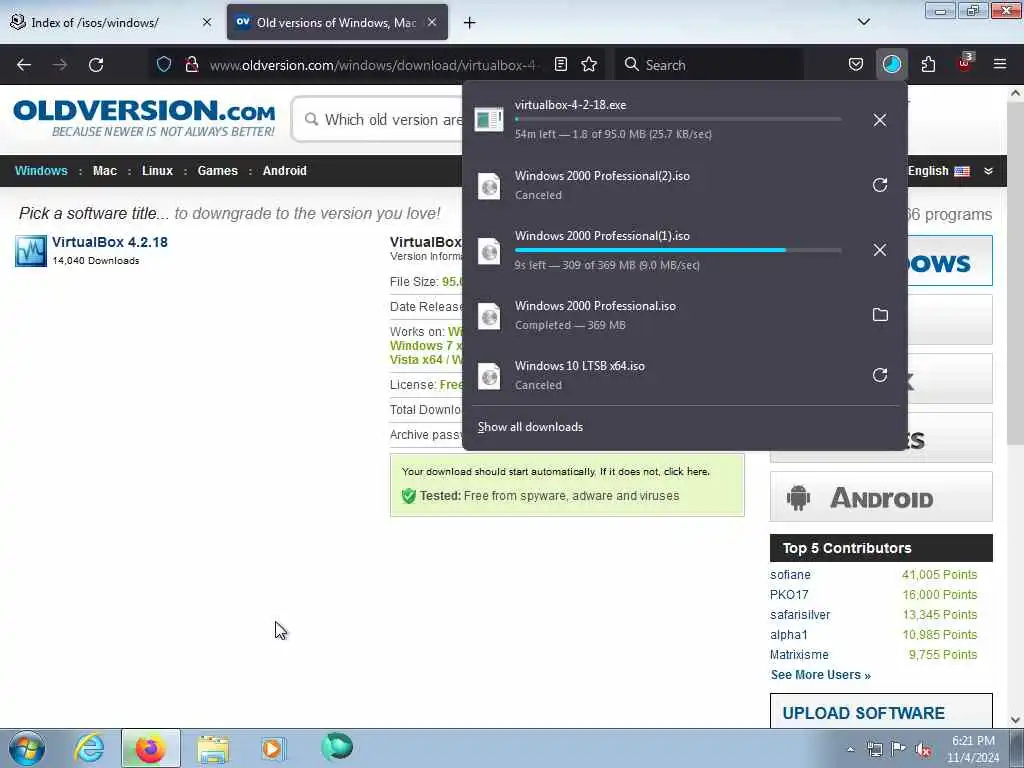Click the Windows 2000 Professional(1).iso progress bar
Image resolution: width=1024 pixels, height=768 pixels.
point(678,250)
